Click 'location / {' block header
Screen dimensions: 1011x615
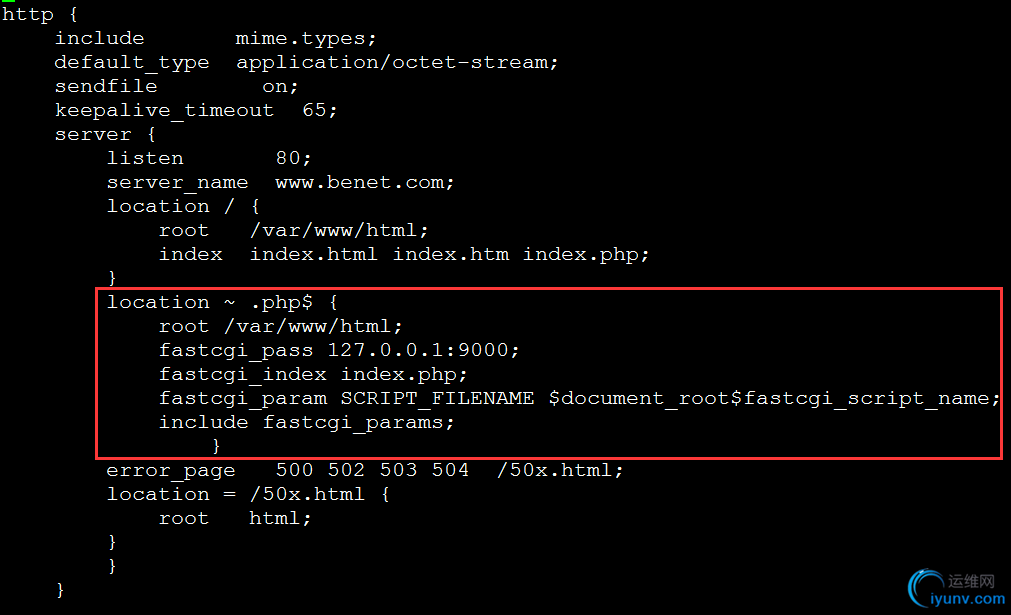pyautogui.click(x=183, y=206)
